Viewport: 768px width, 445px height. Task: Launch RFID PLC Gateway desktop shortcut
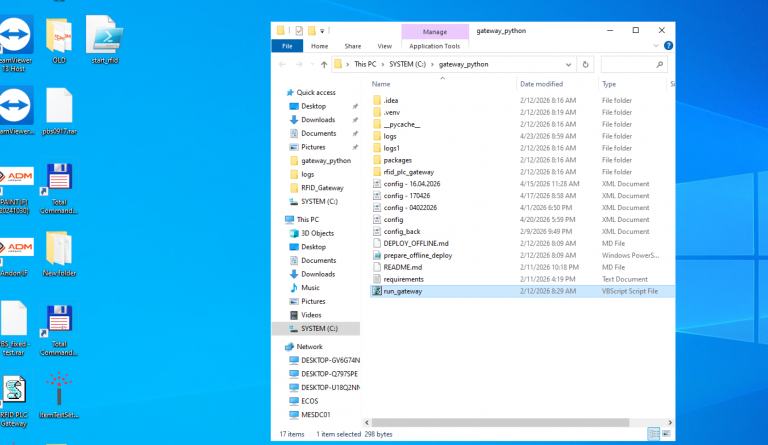point(14,401)
